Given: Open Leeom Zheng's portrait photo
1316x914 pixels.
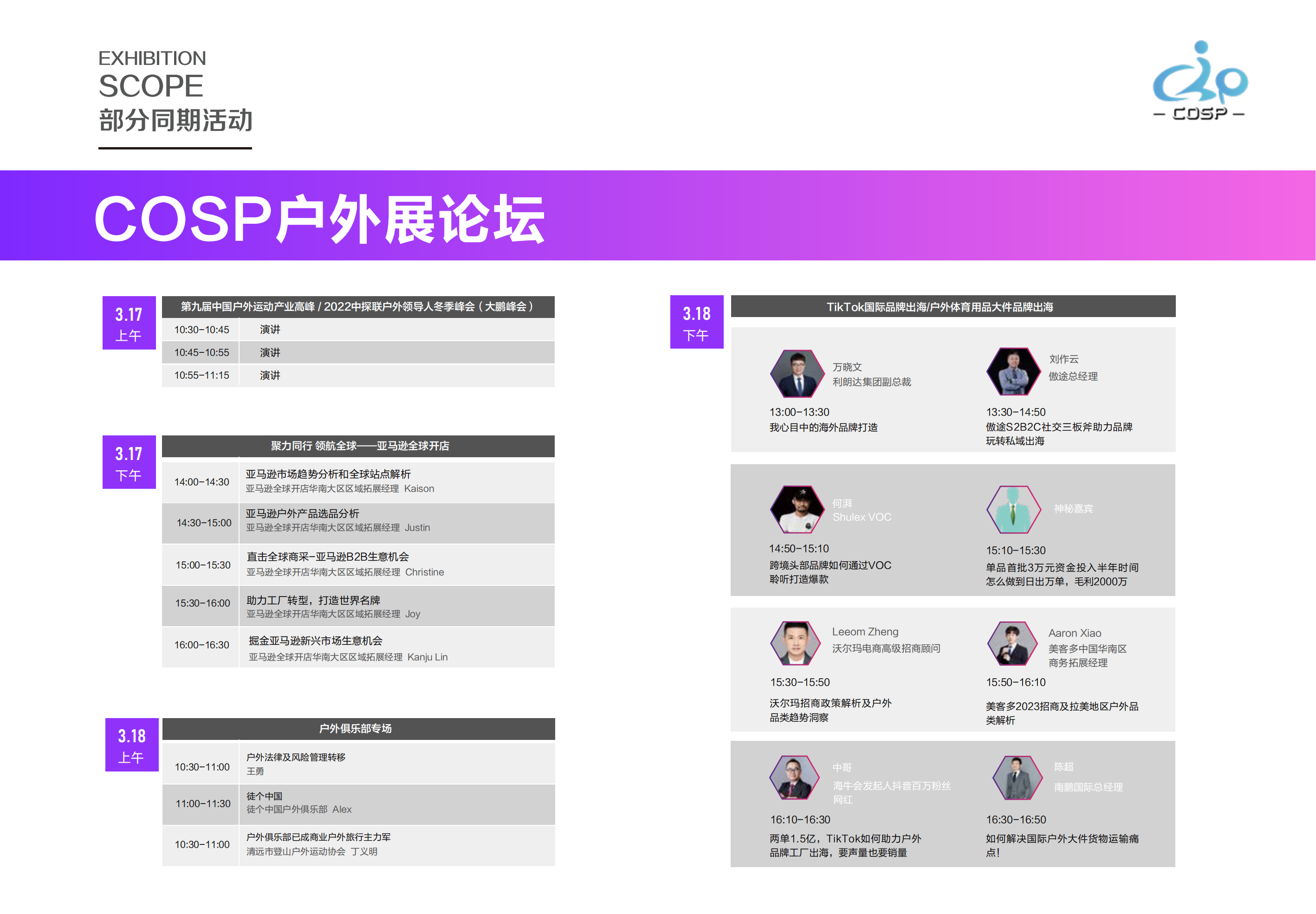Looking at the screenshot, I should click(x=797, y=642).
